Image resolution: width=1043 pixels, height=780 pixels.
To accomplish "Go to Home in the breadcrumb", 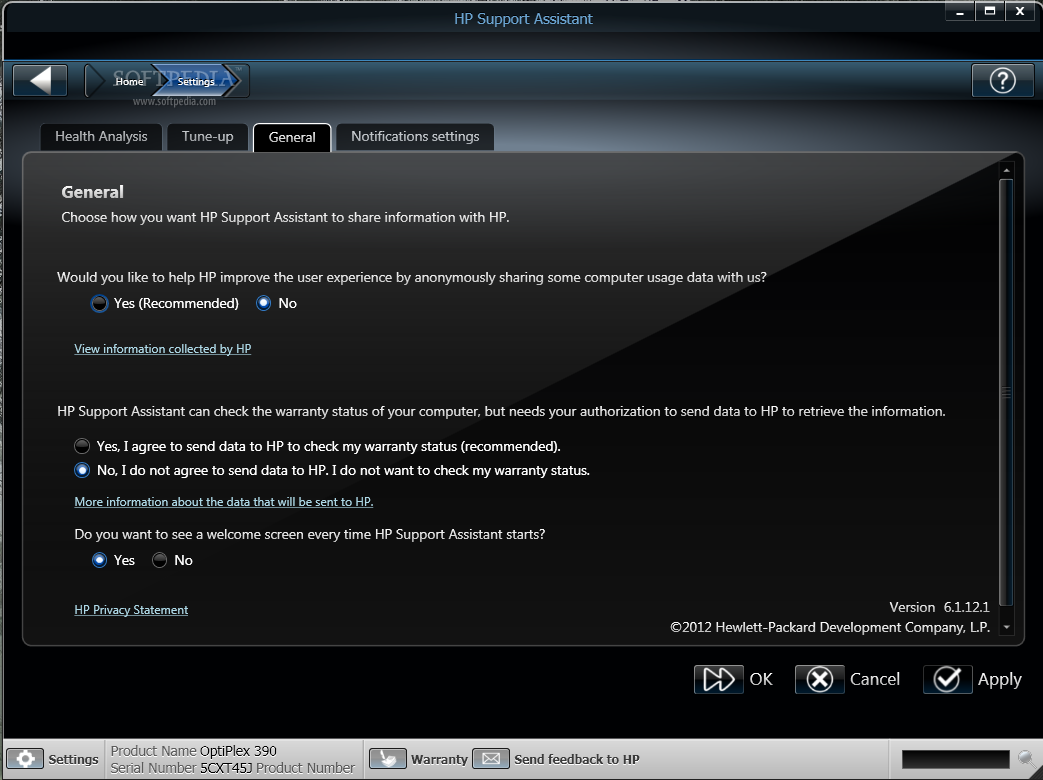I will pos(129,81).
